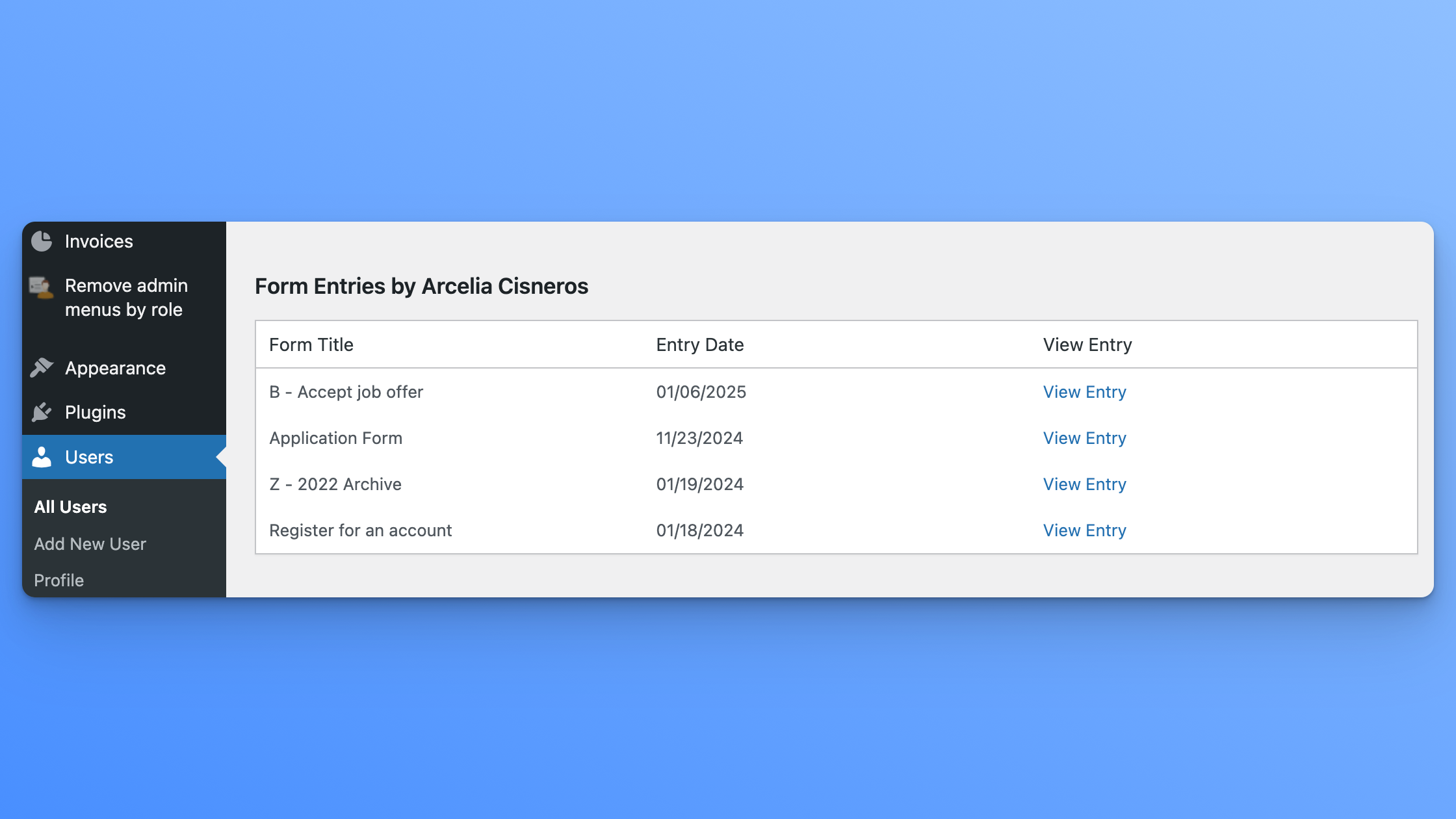
Task: Click Add New User submenu link
Action: click(x=90, y=544)
